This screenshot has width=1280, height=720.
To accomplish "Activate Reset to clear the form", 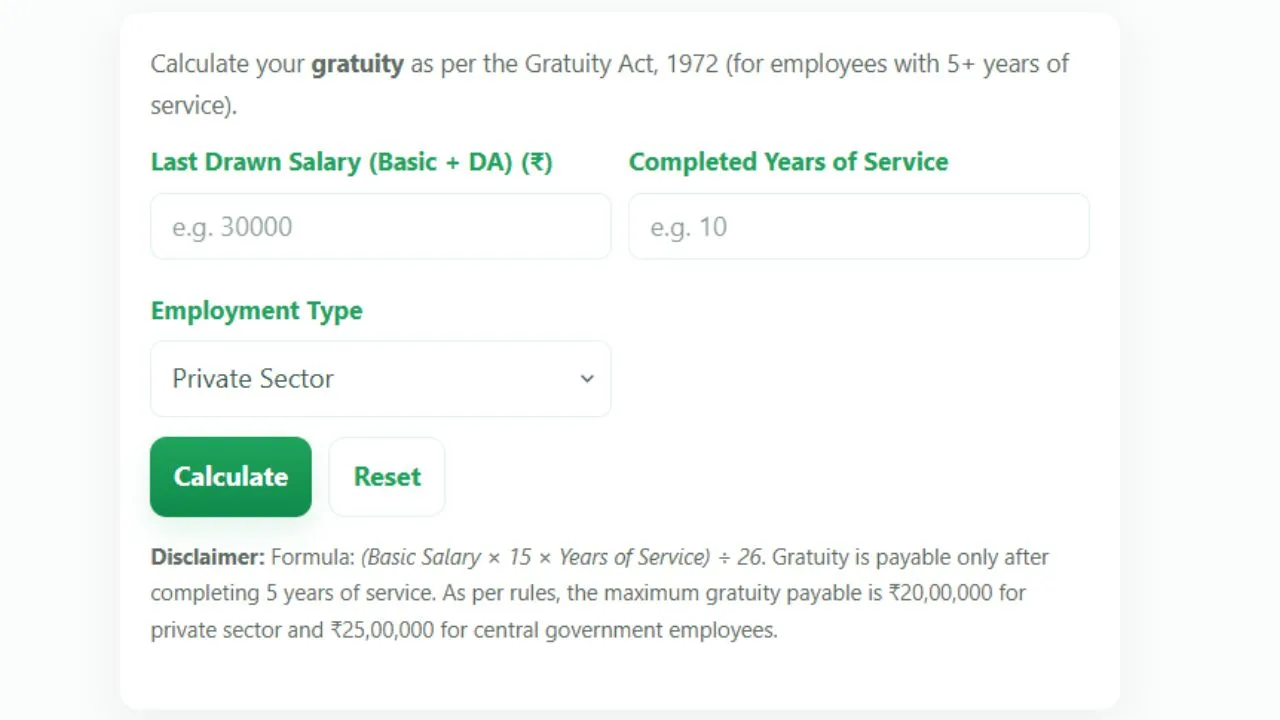I will click(386, 476).
